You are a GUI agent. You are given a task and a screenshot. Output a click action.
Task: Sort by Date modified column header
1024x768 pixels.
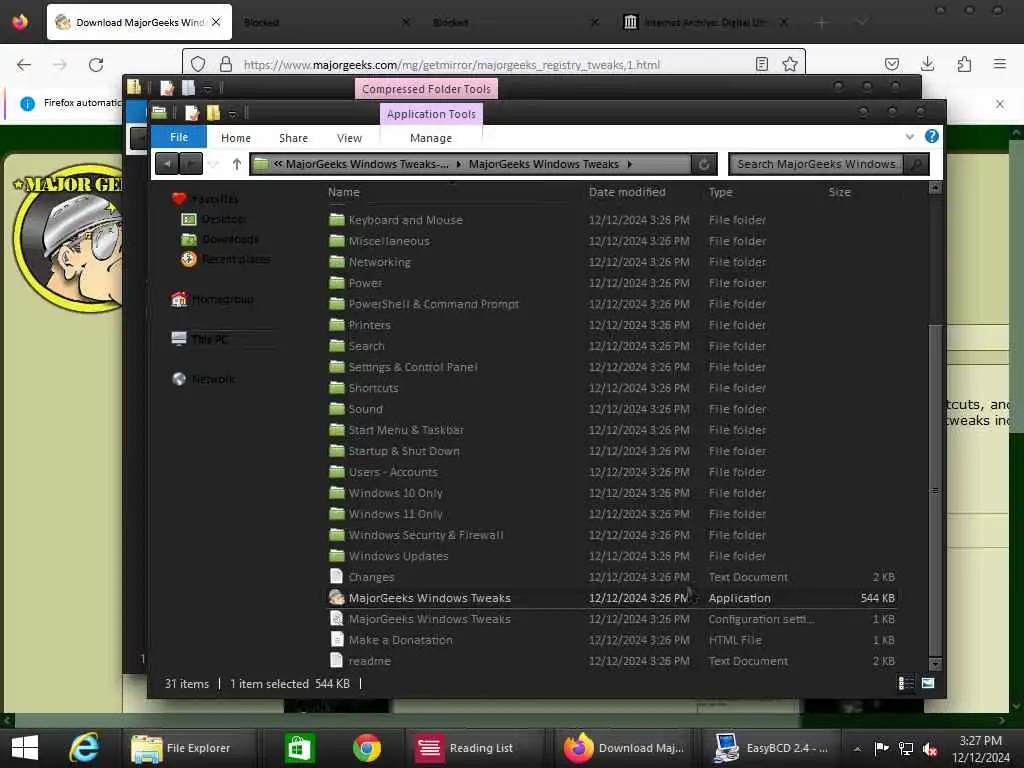tap(627, 192)
